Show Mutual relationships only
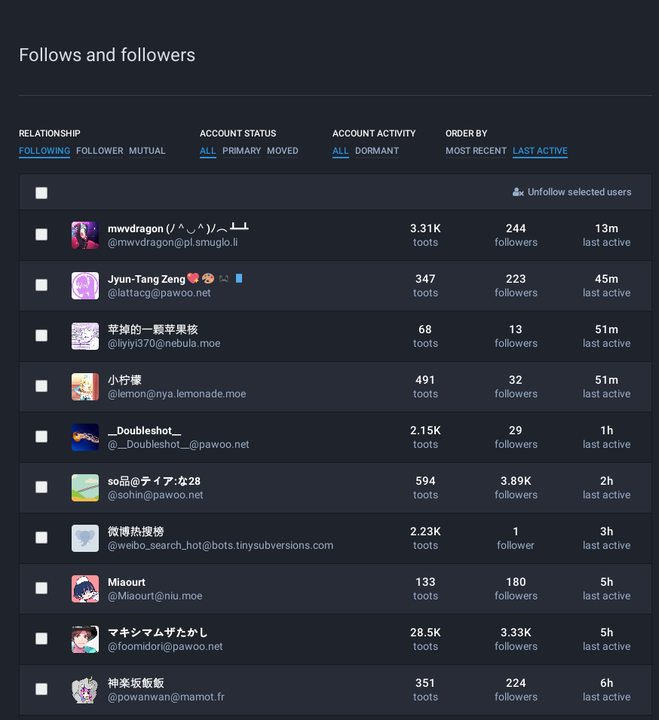Image resolution: width=659 pixels, height=720 pixels. tap(147, 151)
